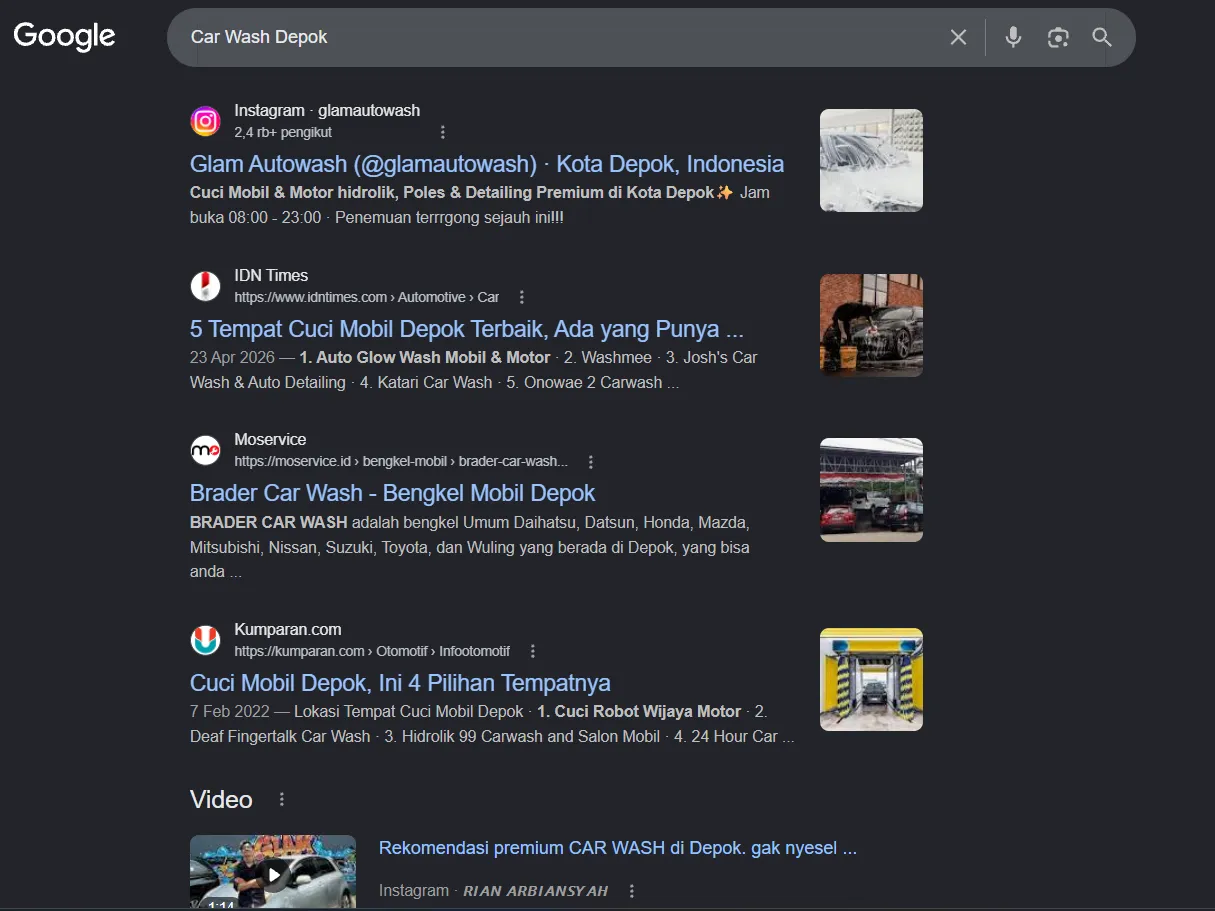Click the Google logo
1215x911 pixels.
[64, 37]
